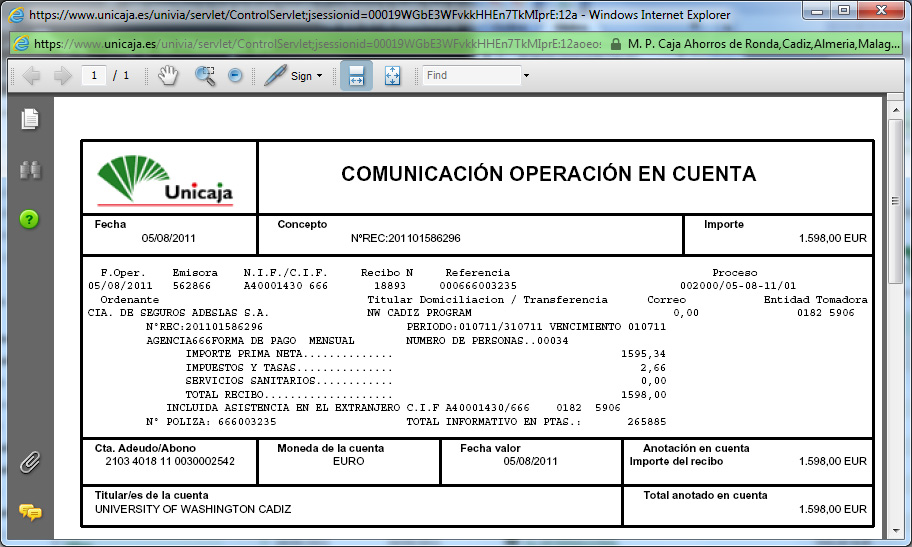Screen dimensions: 912x547
Task: Click the scrollbar down arrow
Action: (x=896, y=531)
